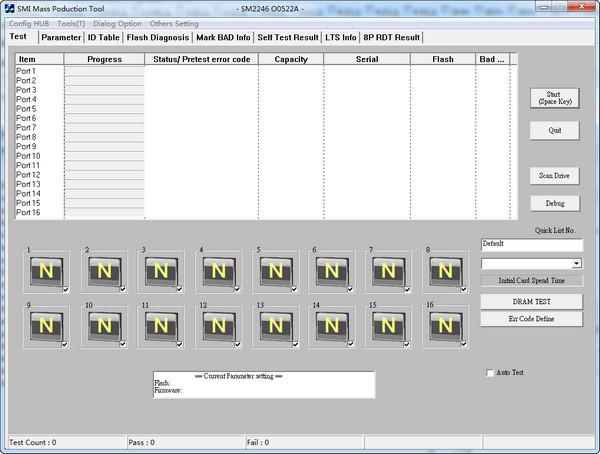600x454 pixels.
Task: Uncheck the port 1 enable checkbox
Action: pyautogui.click(x=65, y=289)
